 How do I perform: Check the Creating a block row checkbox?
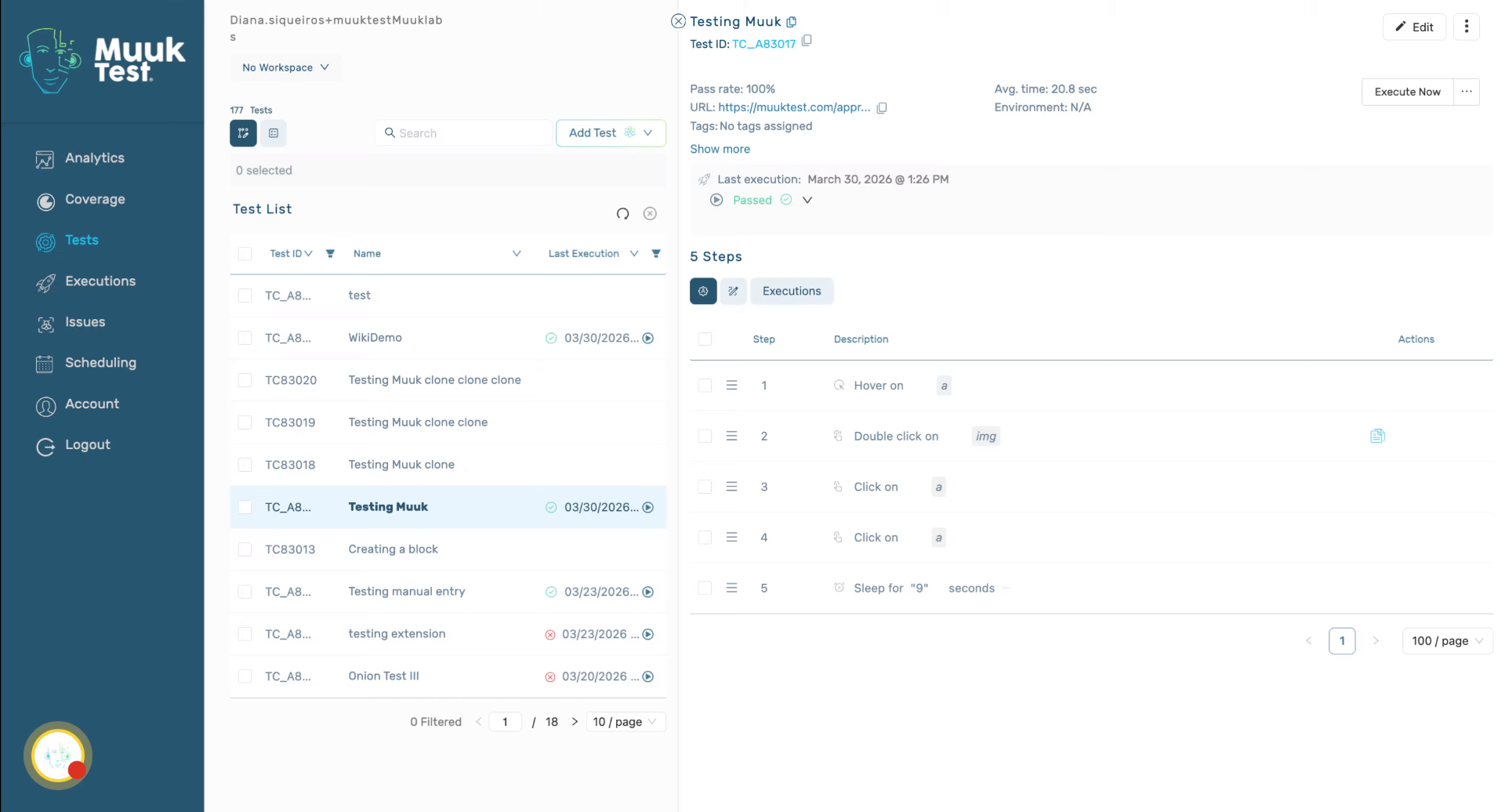(245, 549)
